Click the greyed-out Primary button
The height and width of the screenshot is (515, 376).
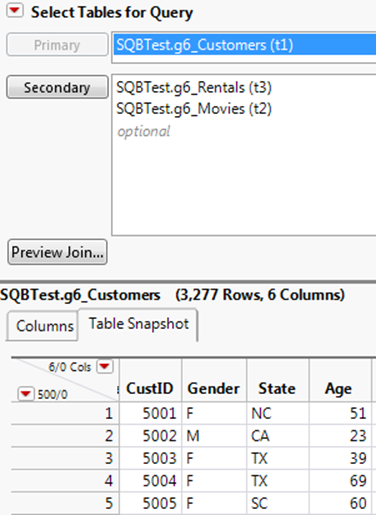[57, 45]
